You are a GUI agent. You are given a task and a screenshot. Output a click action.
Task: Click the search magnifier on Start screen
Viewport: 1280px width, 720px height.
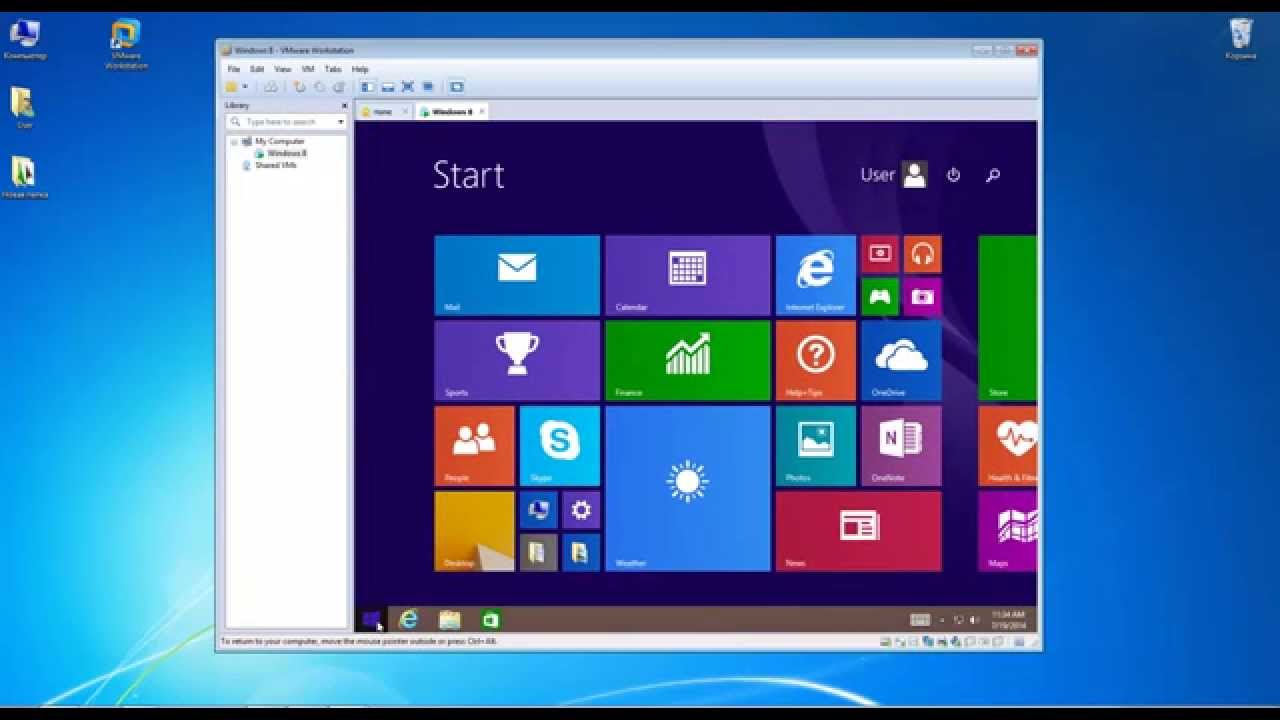993,175
